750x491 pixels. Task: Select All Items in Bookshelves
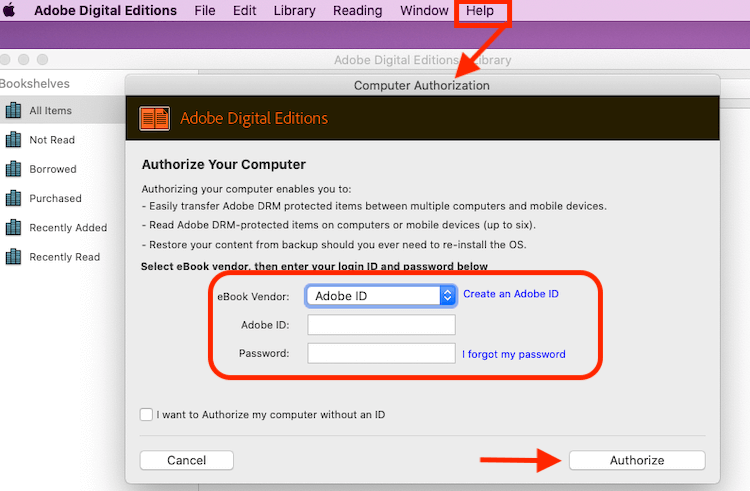tap(50, 110)
